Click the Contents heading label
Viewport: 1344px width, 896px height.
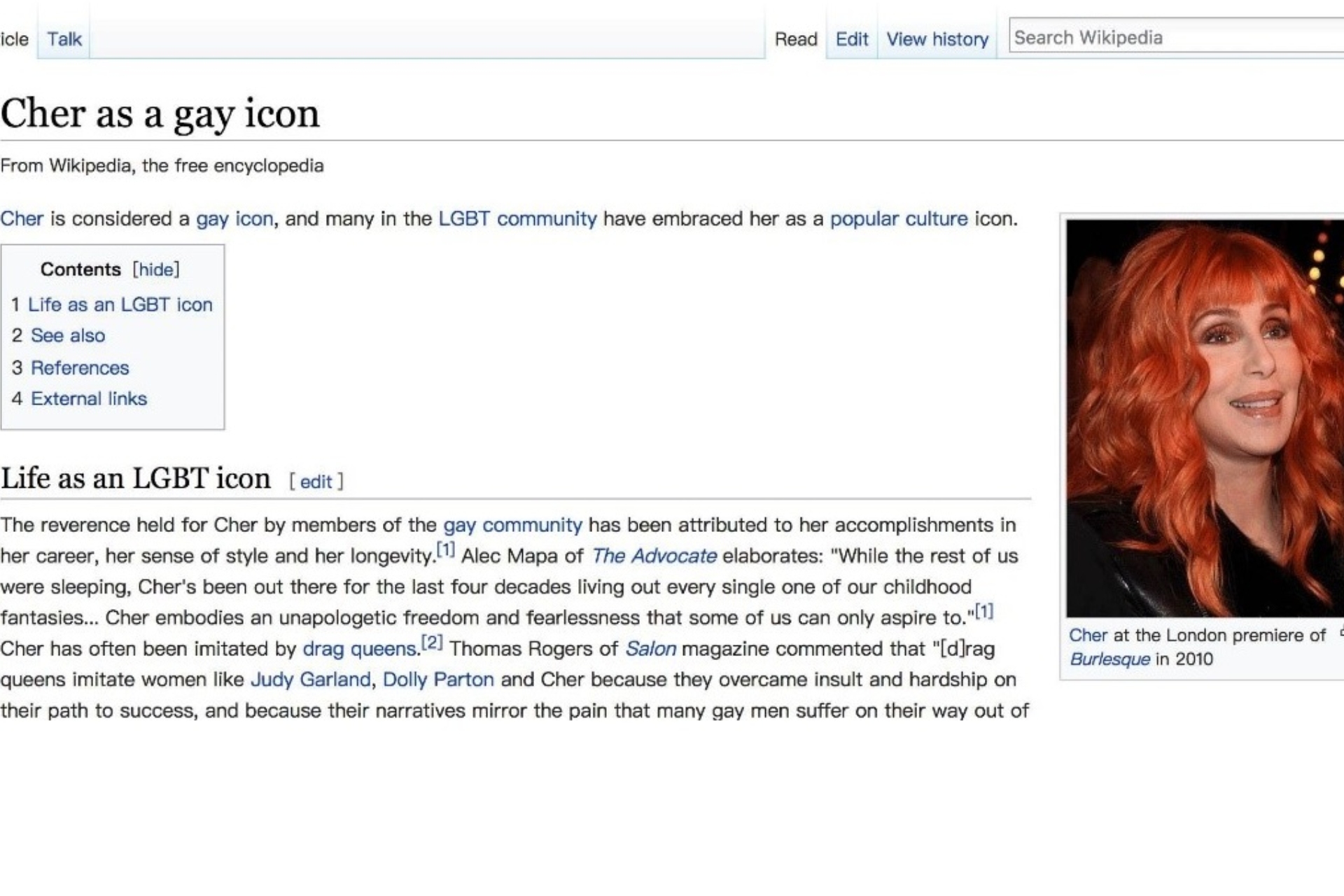click(x=80, y=269)
